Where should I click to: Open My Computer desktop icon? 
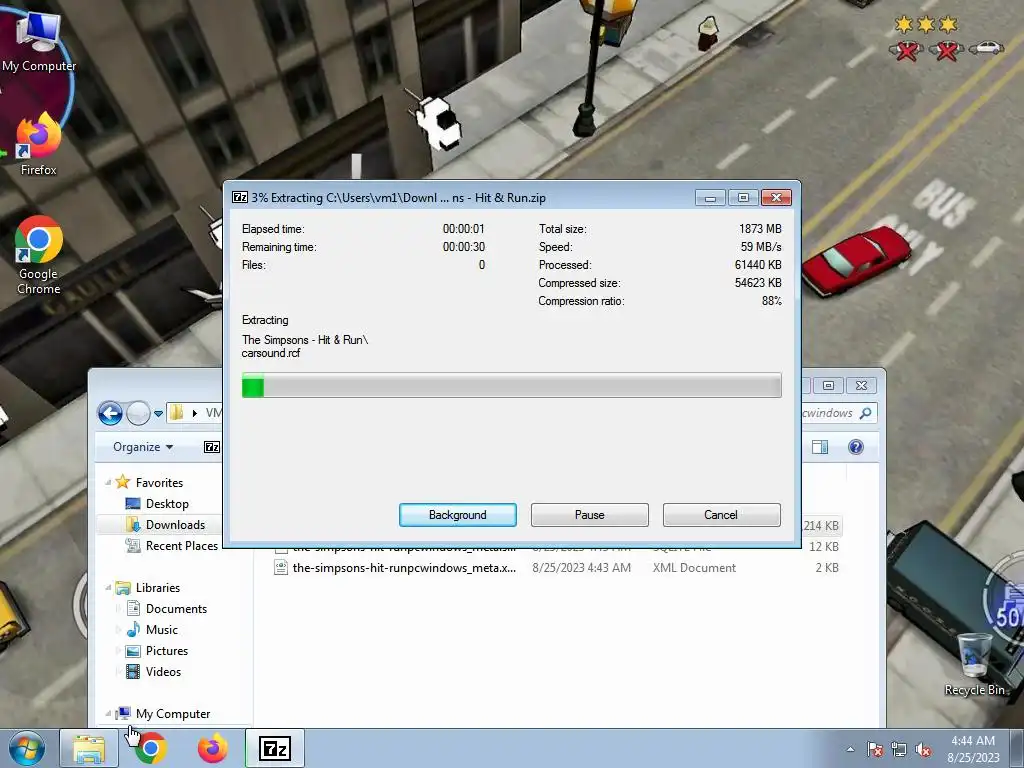click(38, 42)
